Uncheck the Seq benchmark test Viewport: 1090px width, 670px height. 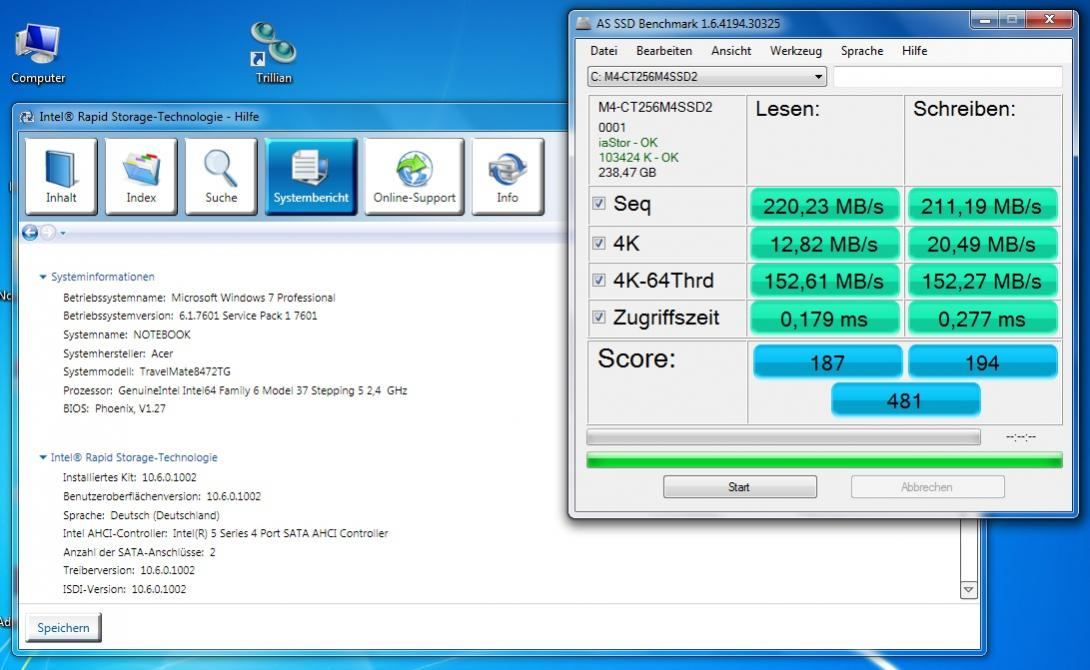point(599,204)
